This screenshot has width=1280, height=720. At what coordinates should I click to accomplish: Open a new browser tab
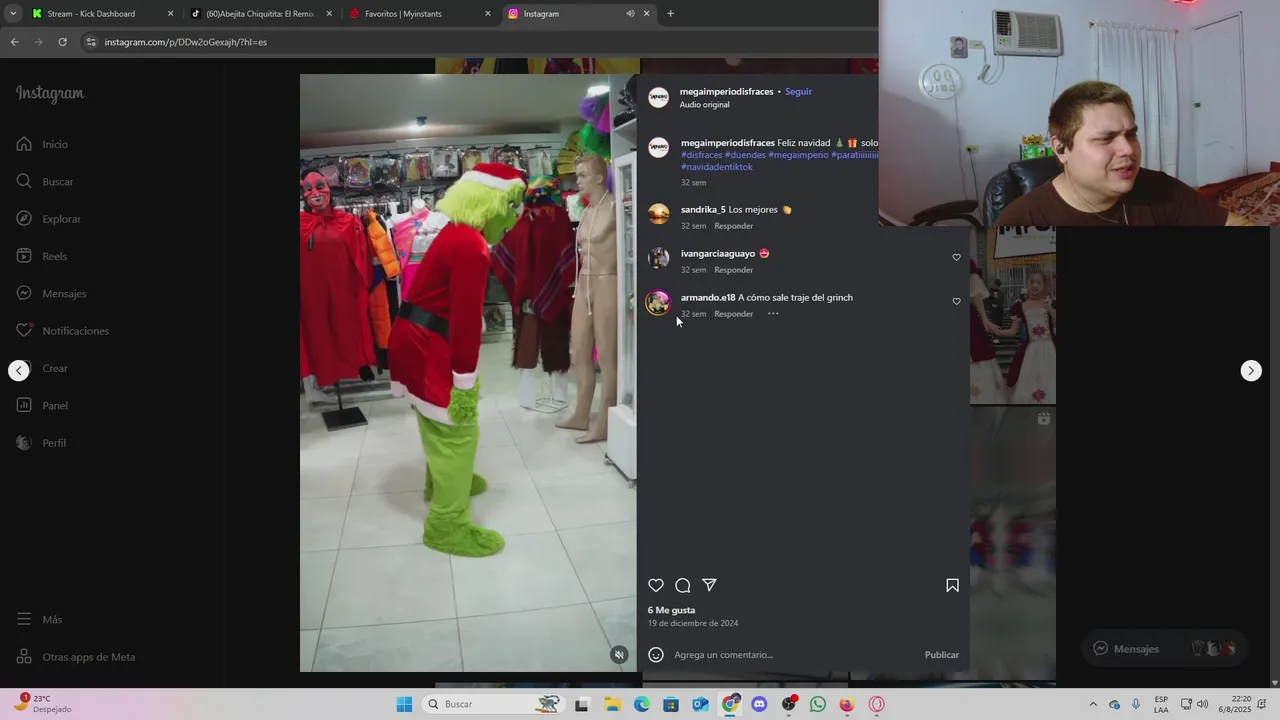[x=670, y=13]
